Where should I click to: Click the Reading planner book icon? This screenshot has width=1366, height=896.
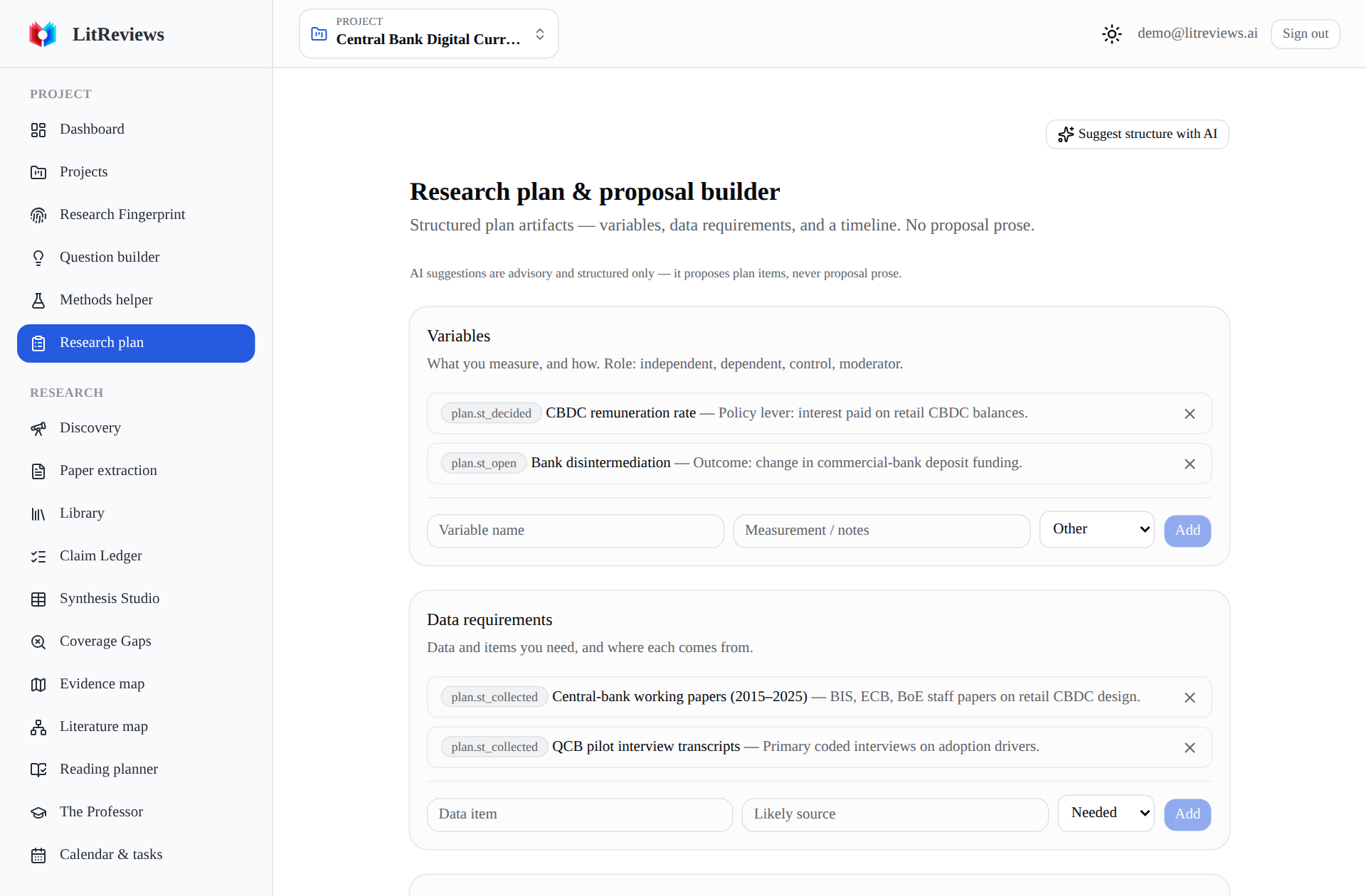[x=38, y=769]
